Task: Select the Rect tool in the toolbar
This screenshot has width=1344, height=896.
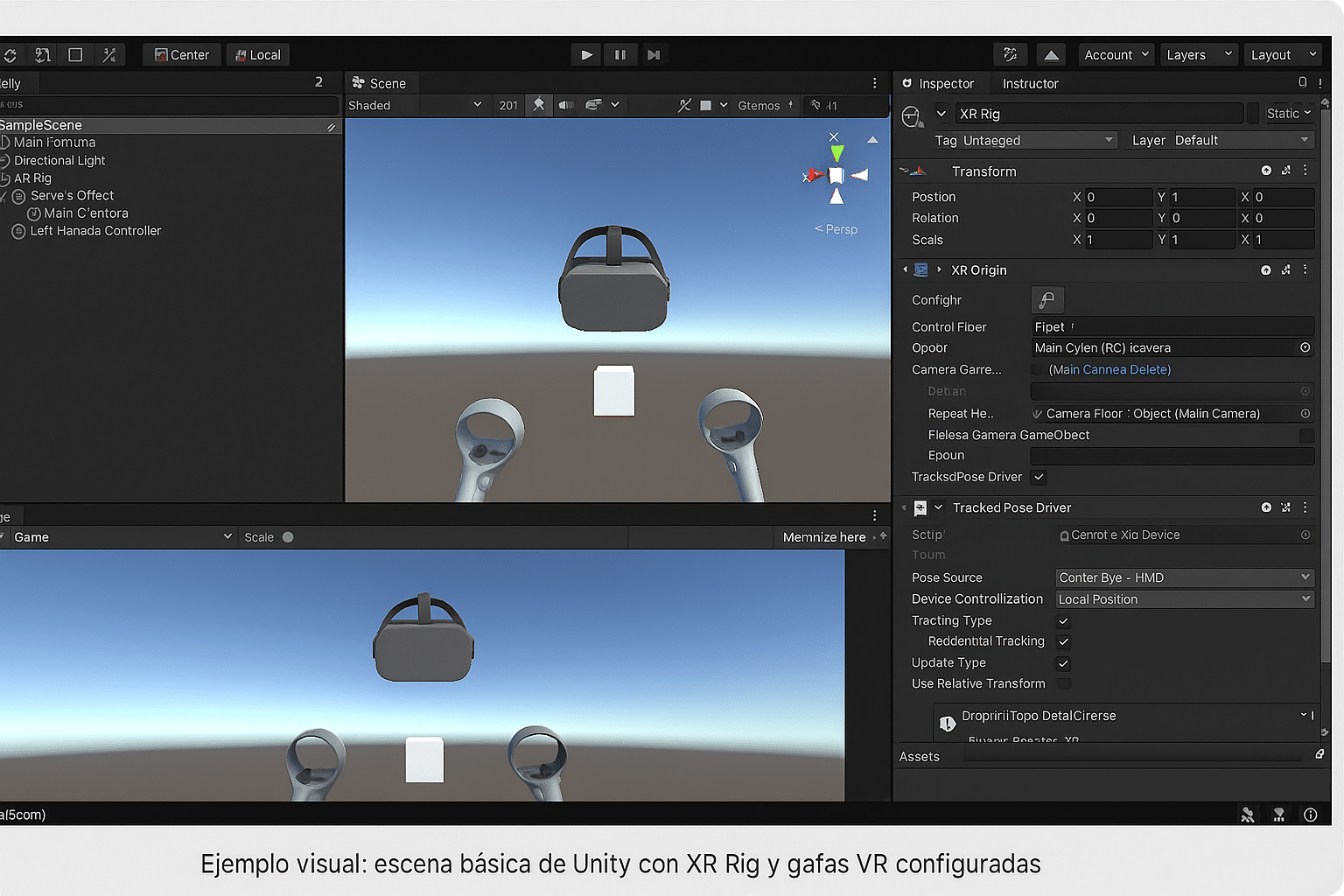Action: [x=75, y=54]
